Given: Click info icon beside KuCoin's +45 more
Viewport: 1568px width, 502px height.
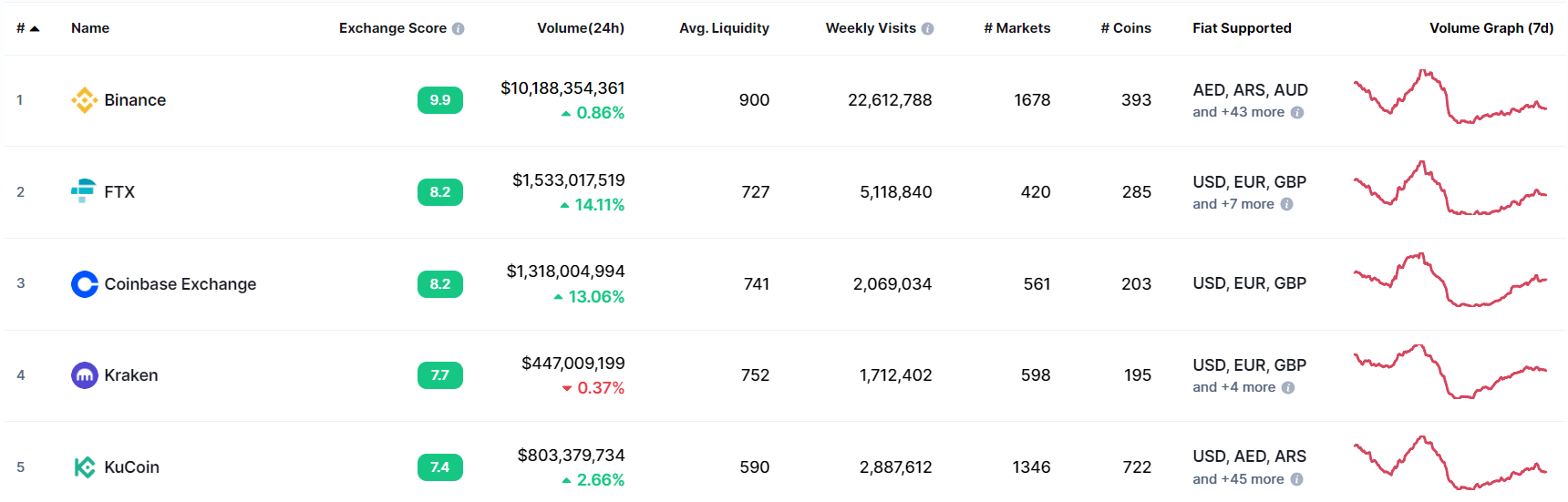Looking at the screenshot, I should pos(1296,479).
